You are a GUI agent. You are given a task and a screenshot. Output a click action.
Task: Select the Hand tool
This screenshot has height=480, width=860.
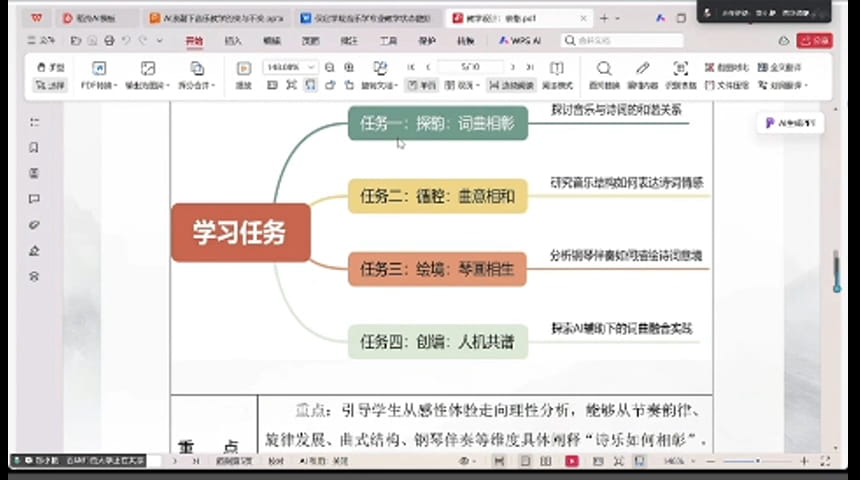click(50, 67)
